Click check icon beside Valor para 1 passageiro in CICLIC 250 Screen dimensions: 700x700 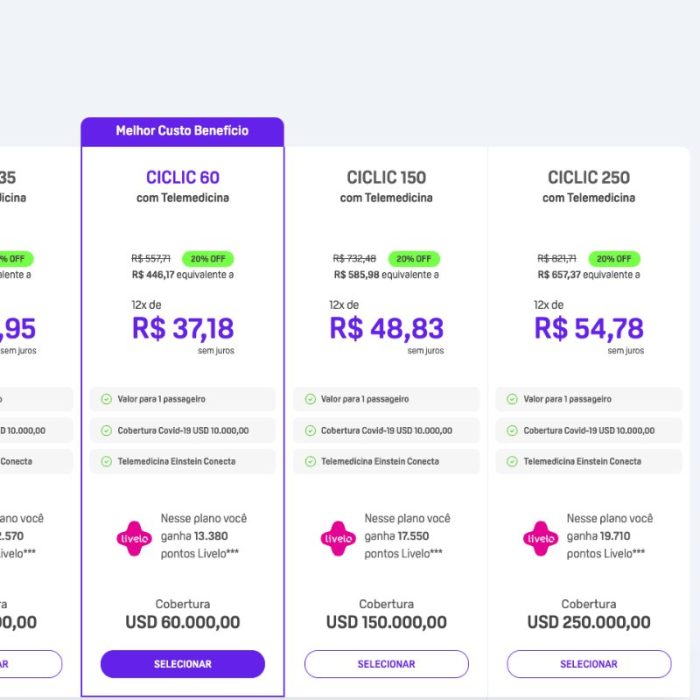pos(512,399)
